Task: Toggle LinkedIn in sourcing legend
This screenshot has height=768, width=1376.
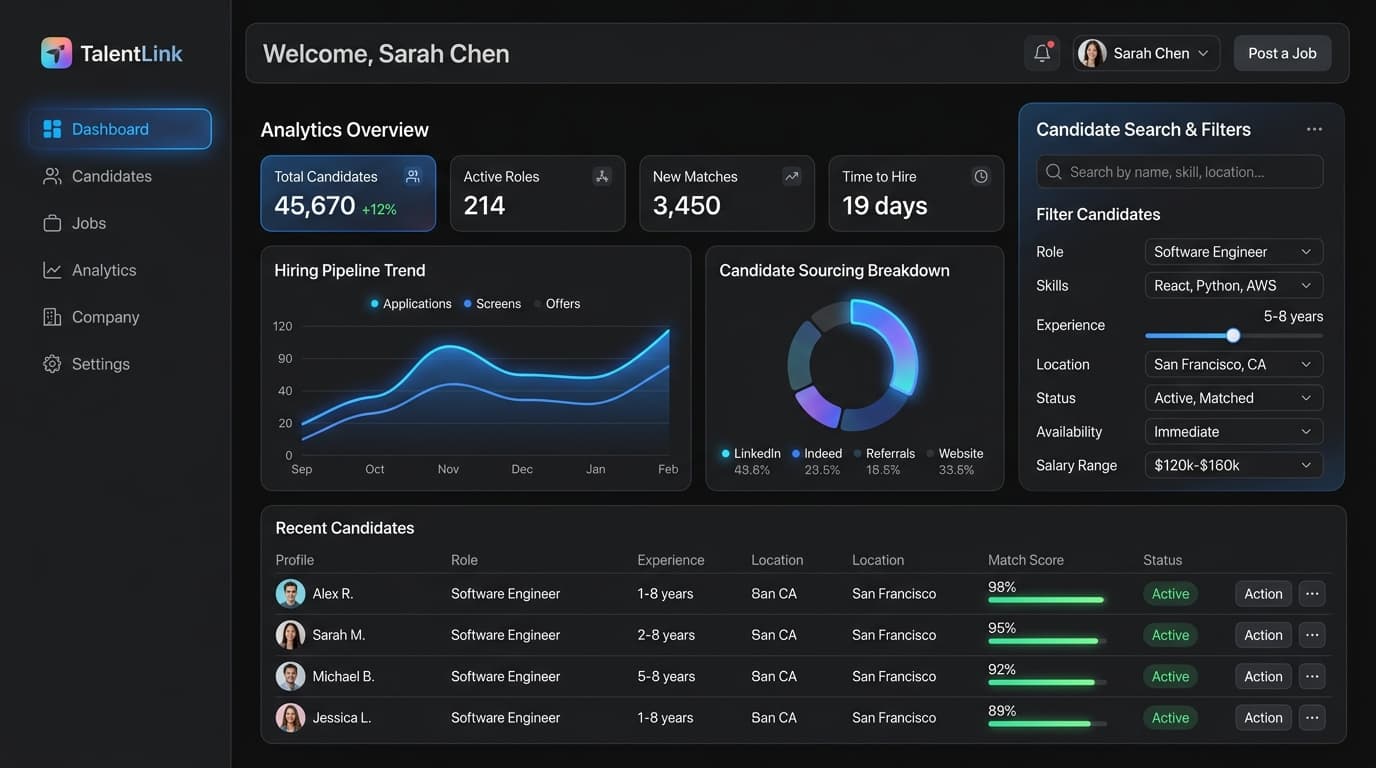Action: pos(751,453)
